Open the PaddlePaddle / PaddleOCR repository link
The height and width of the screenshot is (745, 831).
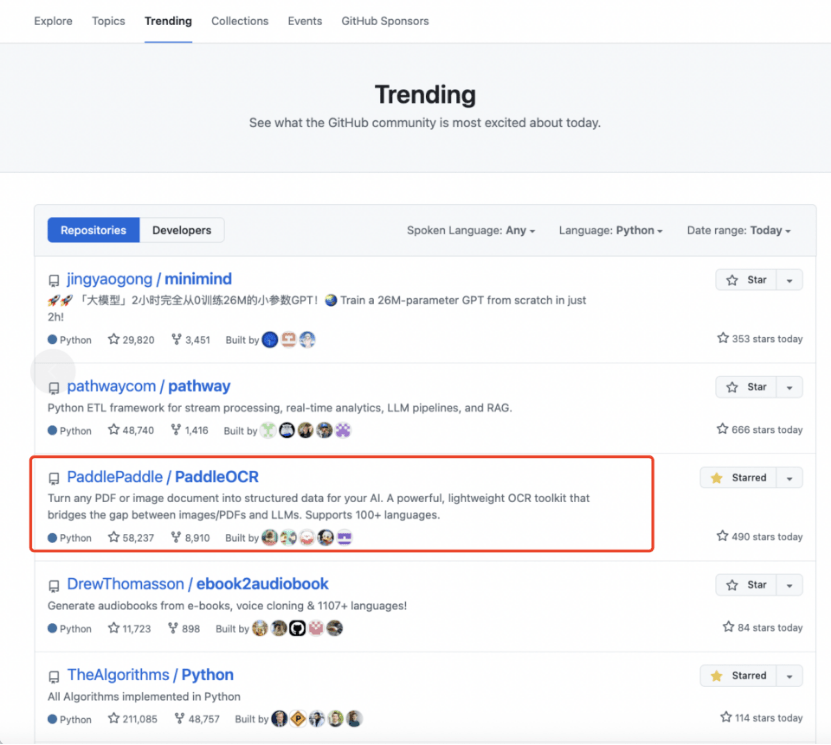coord(163,476)
